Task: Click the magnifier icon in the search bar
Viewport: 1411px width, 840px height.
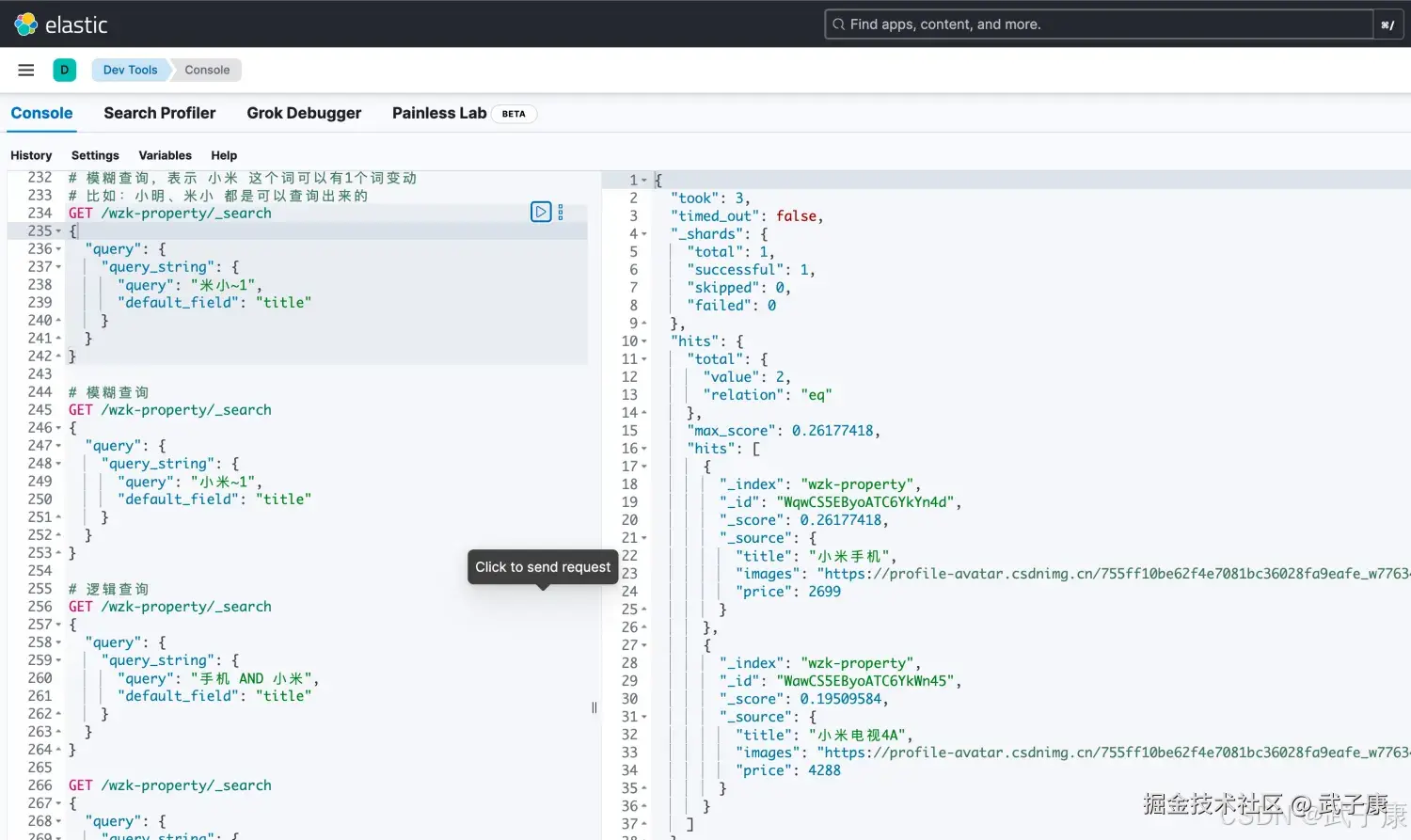Action: tap(838, 24)
